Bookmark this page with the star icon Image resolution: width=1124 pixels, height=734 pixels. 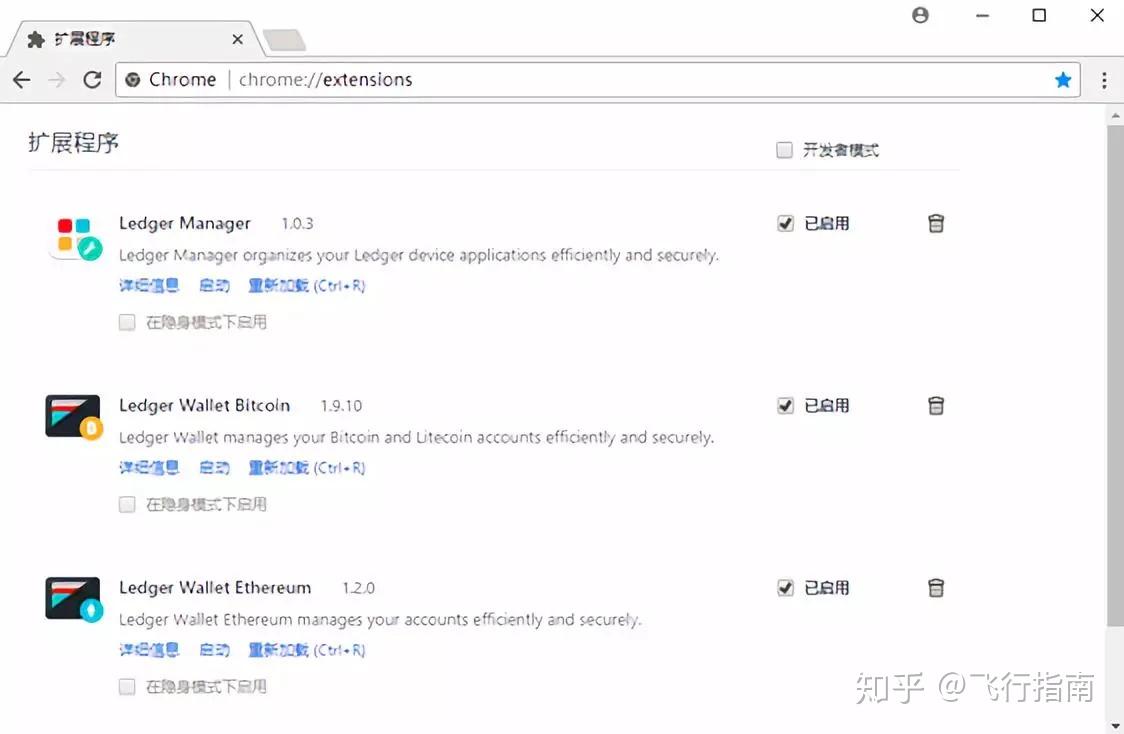coord(1063,79)
